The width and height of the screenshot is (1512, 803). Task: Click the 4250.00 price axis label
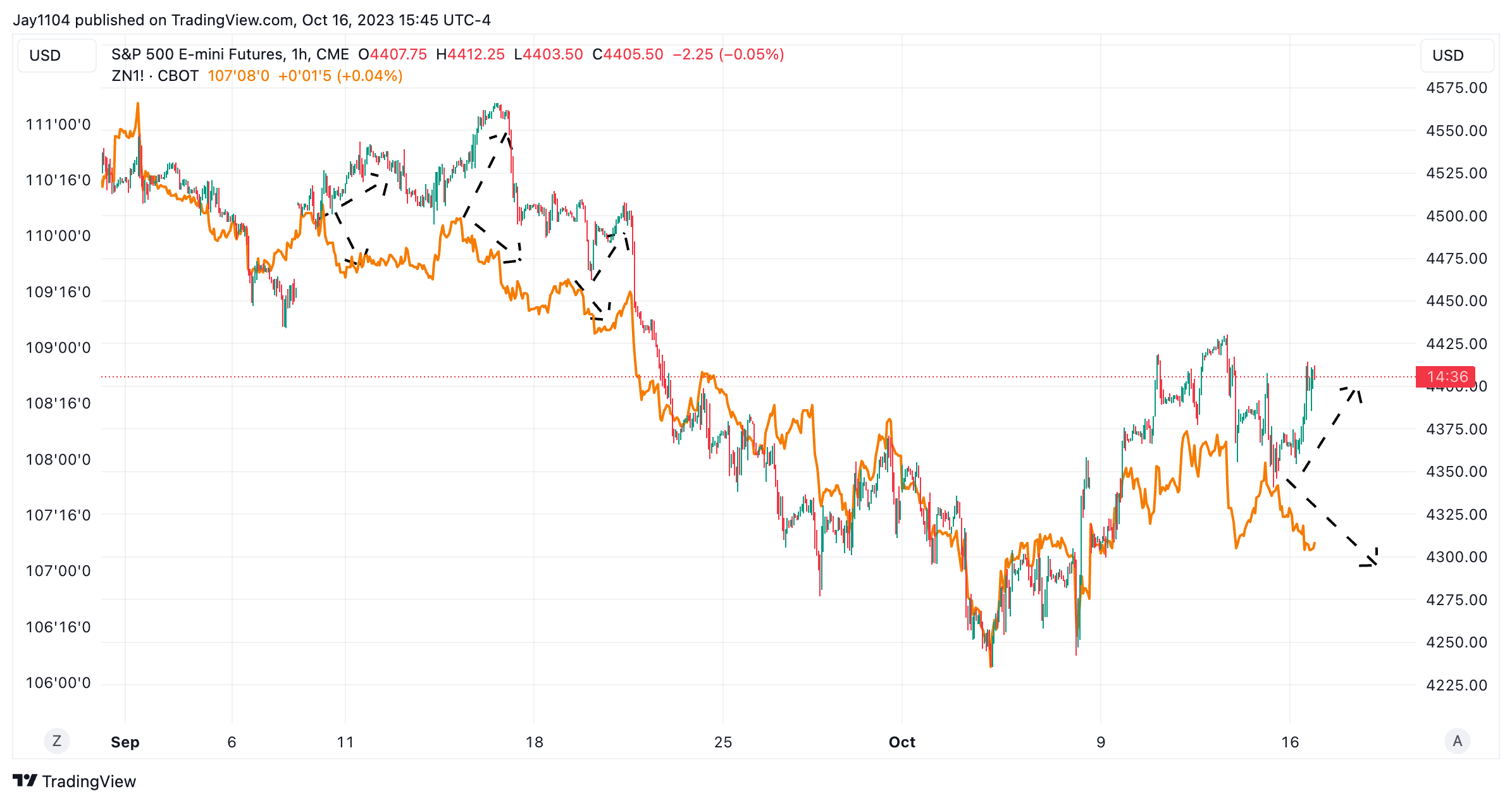pos(1456,642)
